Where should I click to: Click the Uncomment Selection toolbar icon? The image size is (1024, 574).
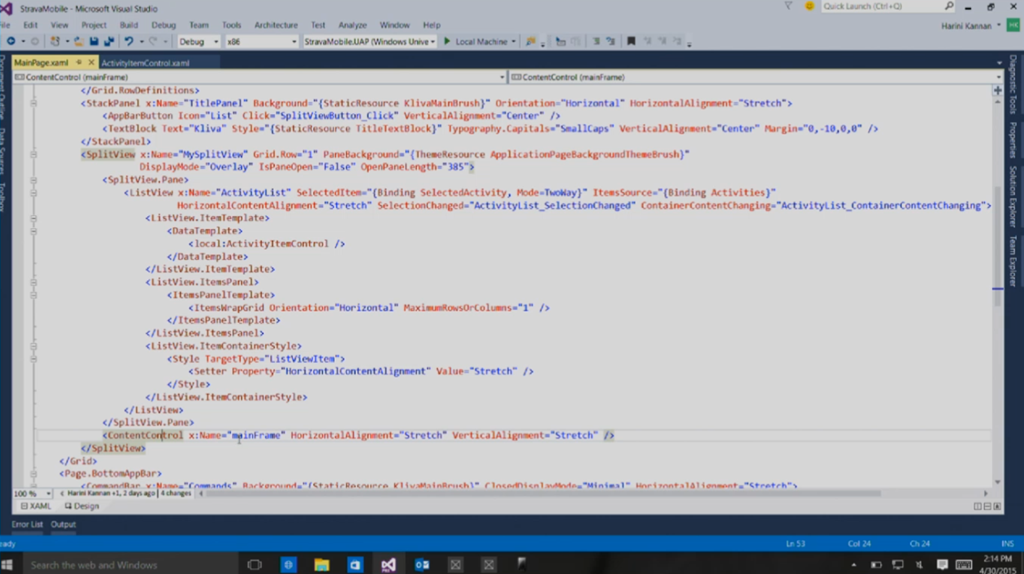(611, 41)
